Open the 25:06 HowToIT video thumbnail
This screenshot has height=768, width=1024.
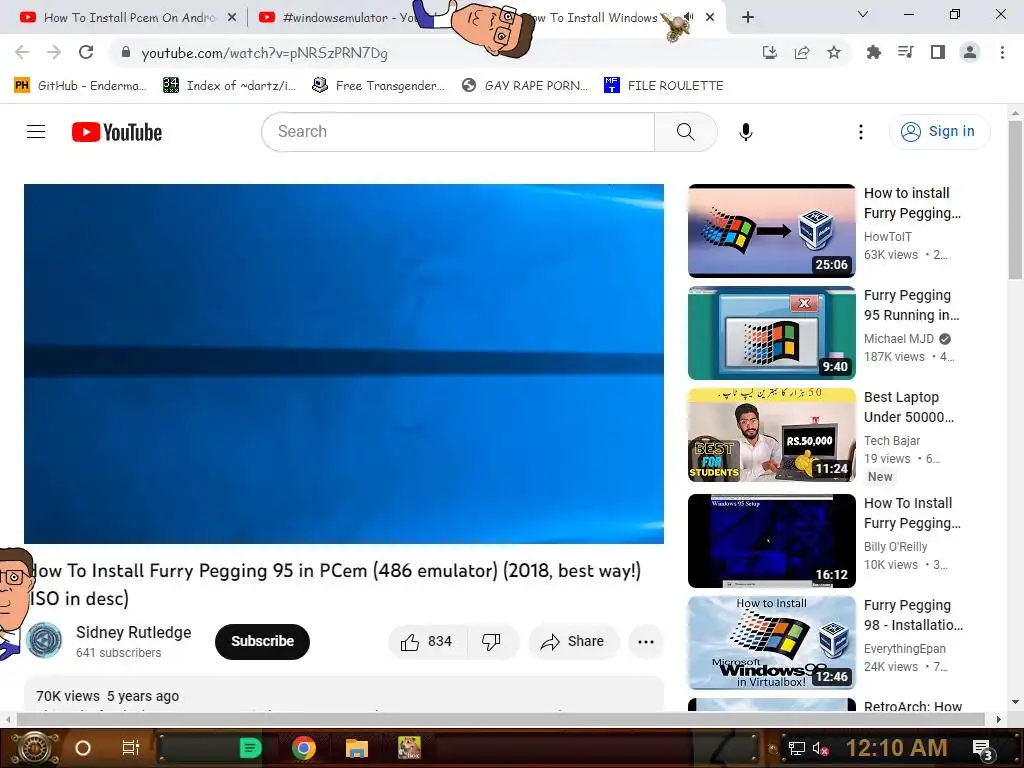(772, 231)
